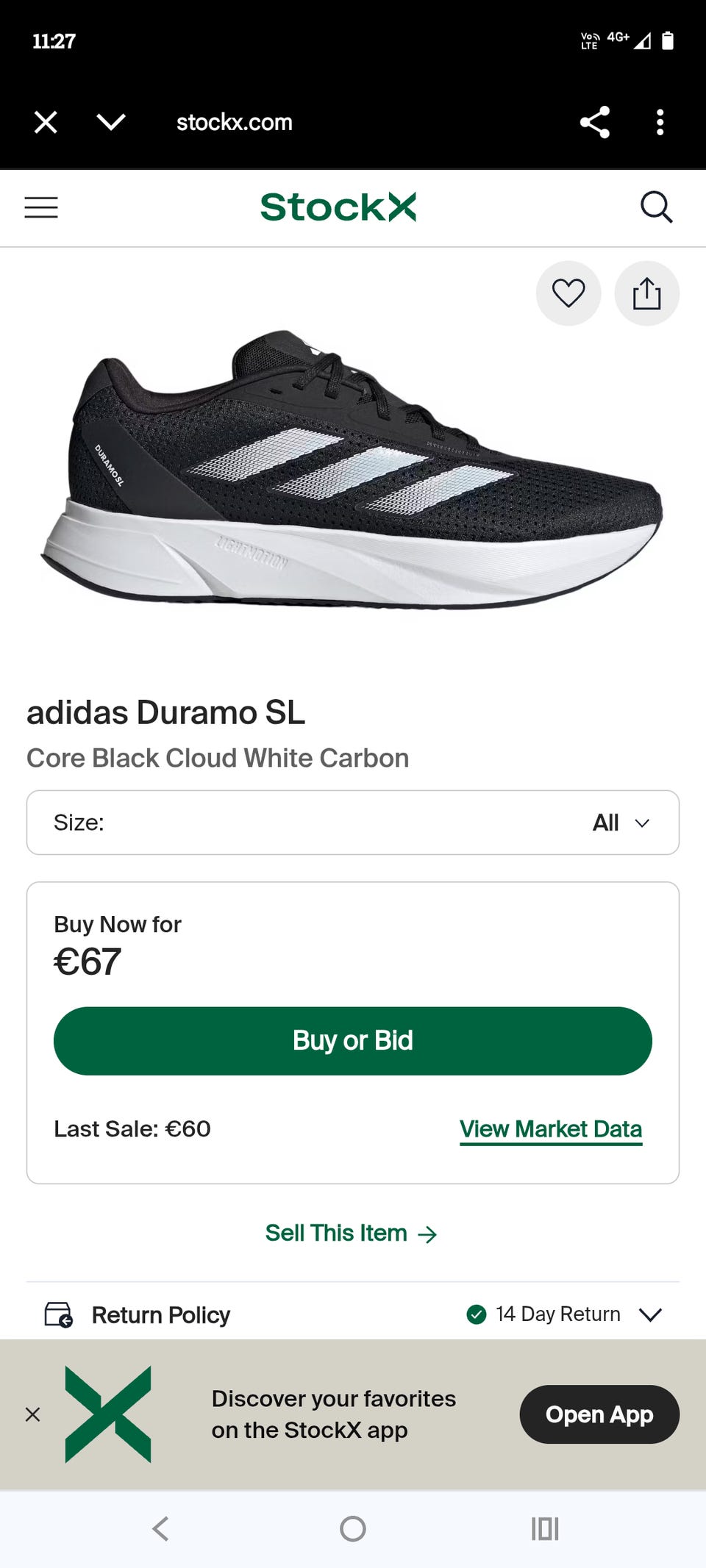Open the Size selector dropdown
This screenshot has height=1568, width=706.
point(353,823)
